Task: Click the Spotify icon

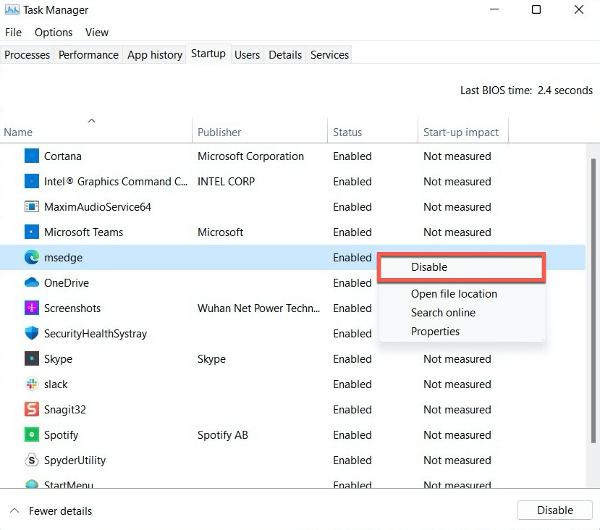Action: coord(31,435)
